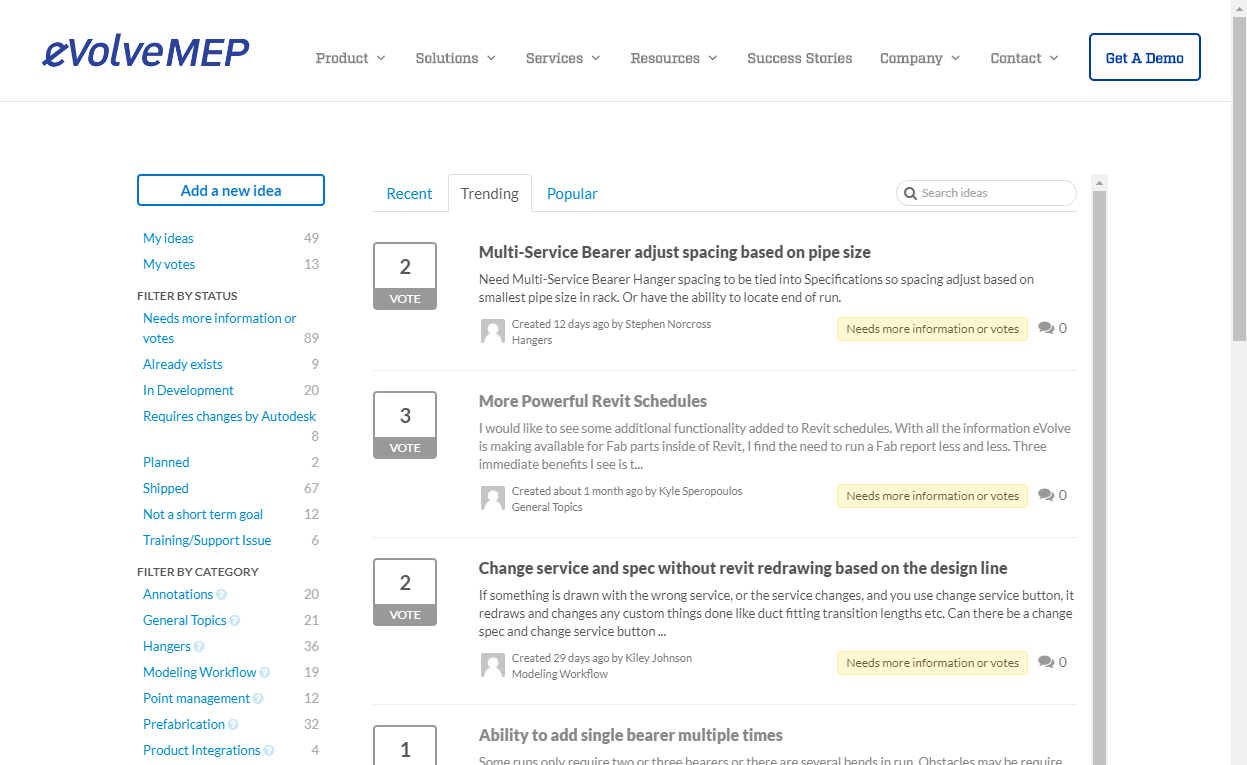The image size is (1247, 765).
Task: Click Hangers tag under Stephen Norcross idea
Action: pyautogui.click(x=532, y=340)
